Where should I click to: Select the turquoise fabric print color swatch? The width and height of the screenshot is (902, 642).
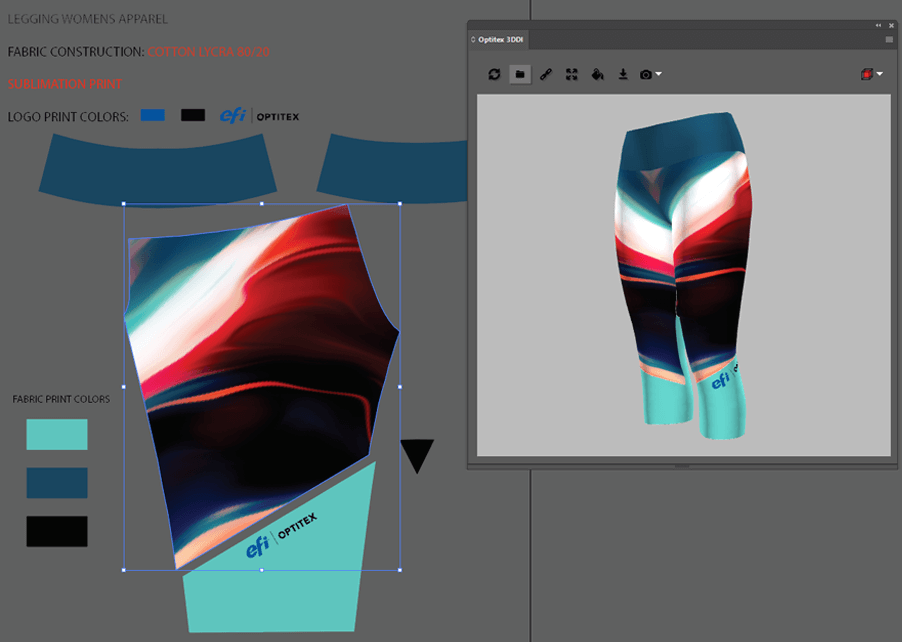tap(57, 434)
